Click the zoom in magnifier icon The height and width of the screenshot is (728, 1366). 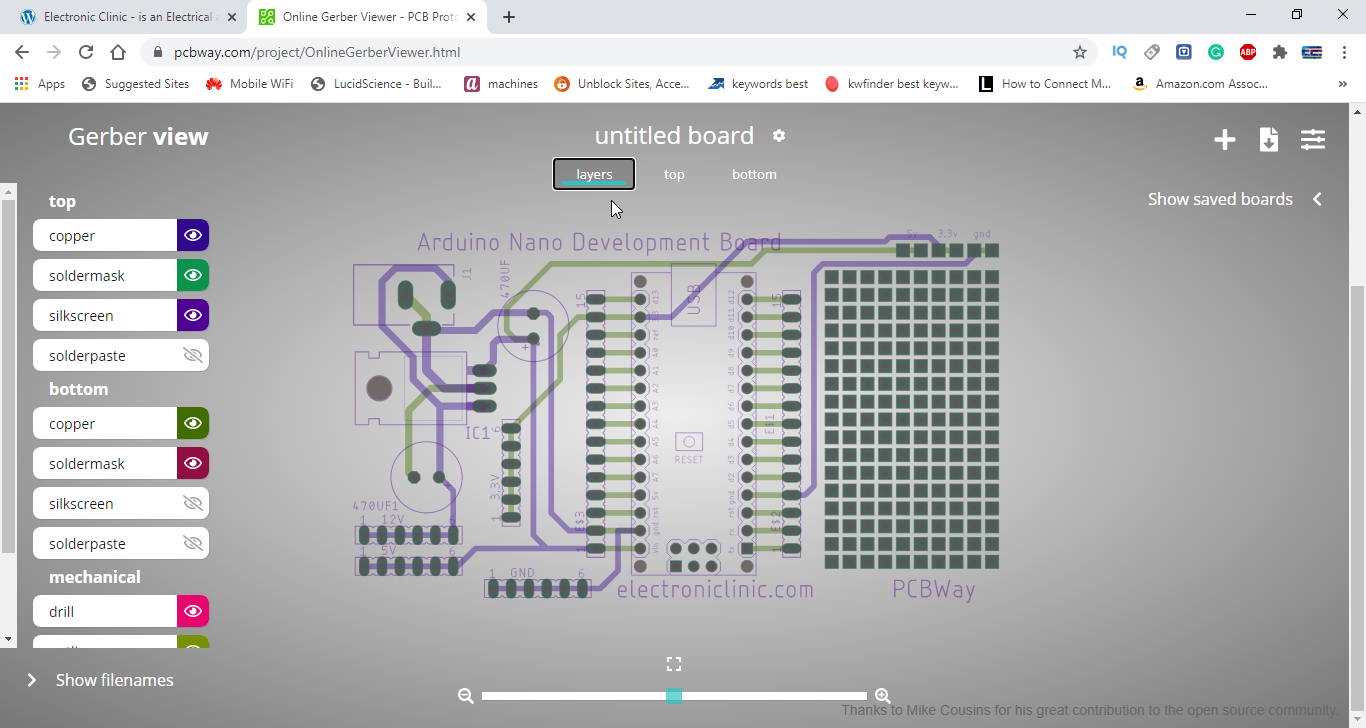coord(883,696)
